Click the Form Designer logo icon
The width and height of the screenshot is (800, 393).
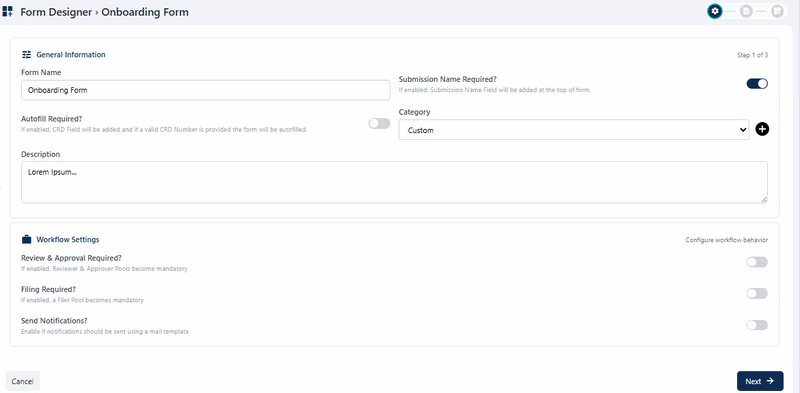click(x=8, y=12)
